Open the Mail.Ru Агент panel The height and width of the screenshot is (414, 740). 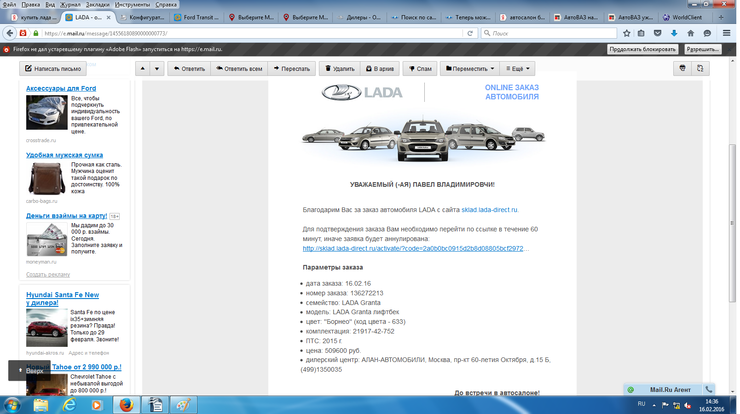click(664, 389)
